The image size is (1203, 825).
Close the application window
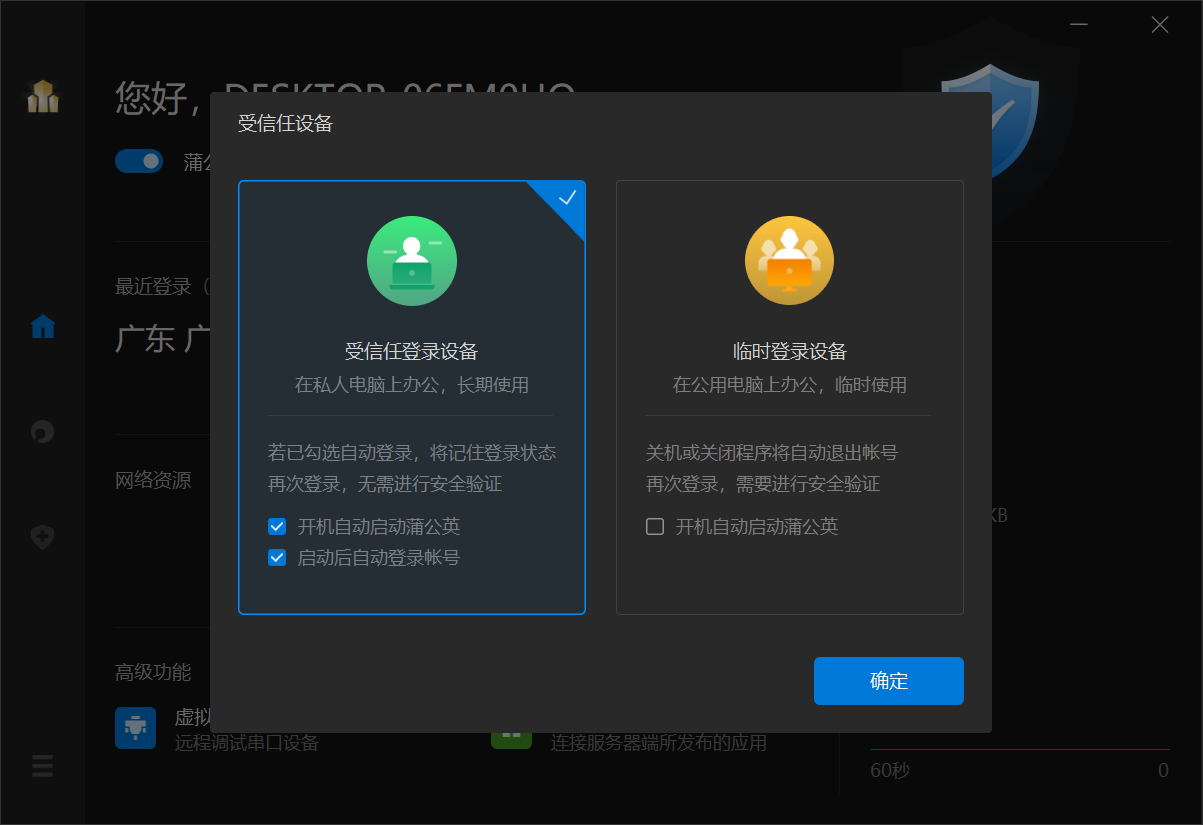pos(1160,25)
